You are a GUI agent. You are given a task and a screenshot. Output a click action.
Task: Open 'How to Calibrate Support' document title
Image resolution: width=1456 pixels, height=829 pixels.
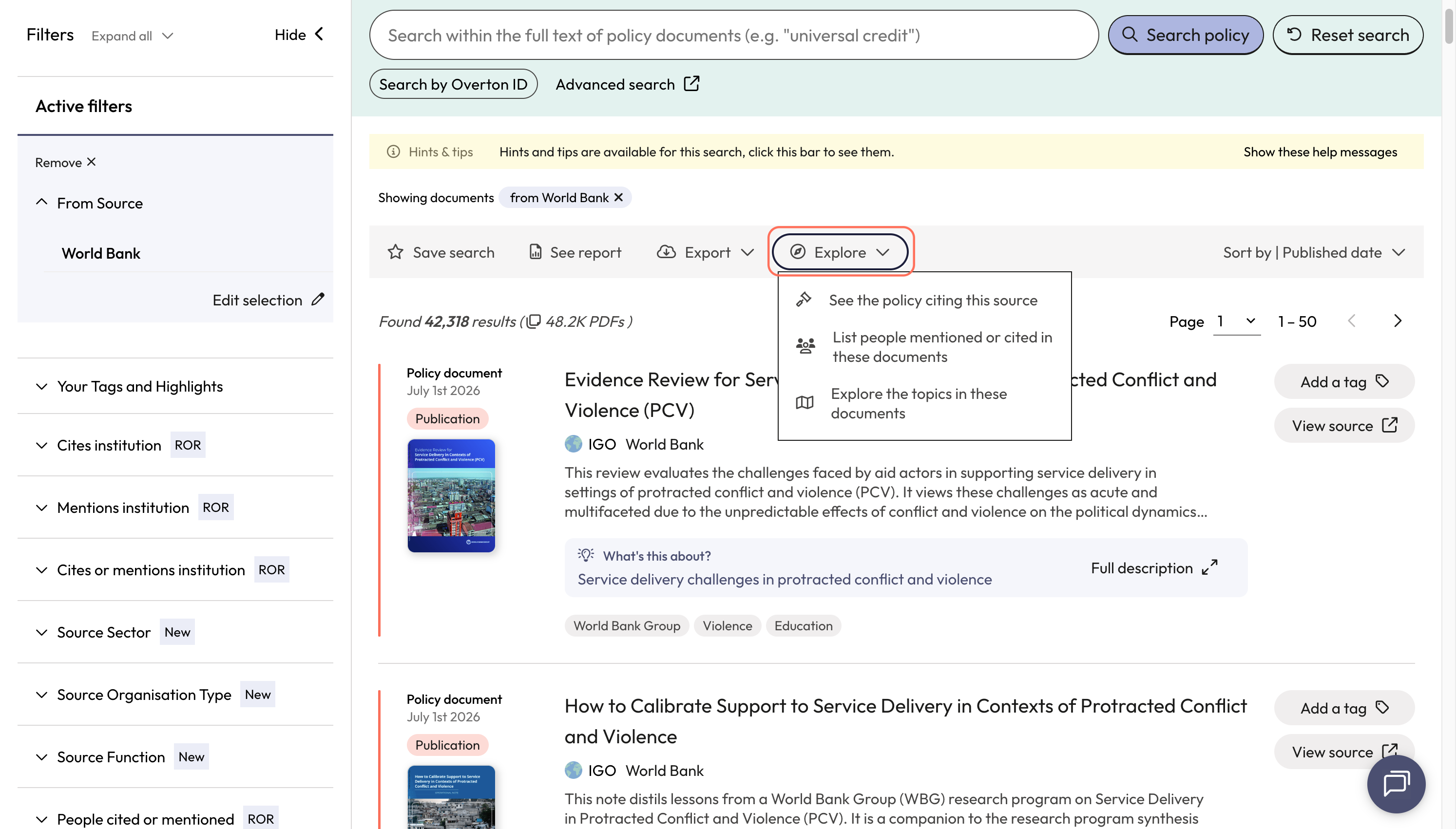905,721
